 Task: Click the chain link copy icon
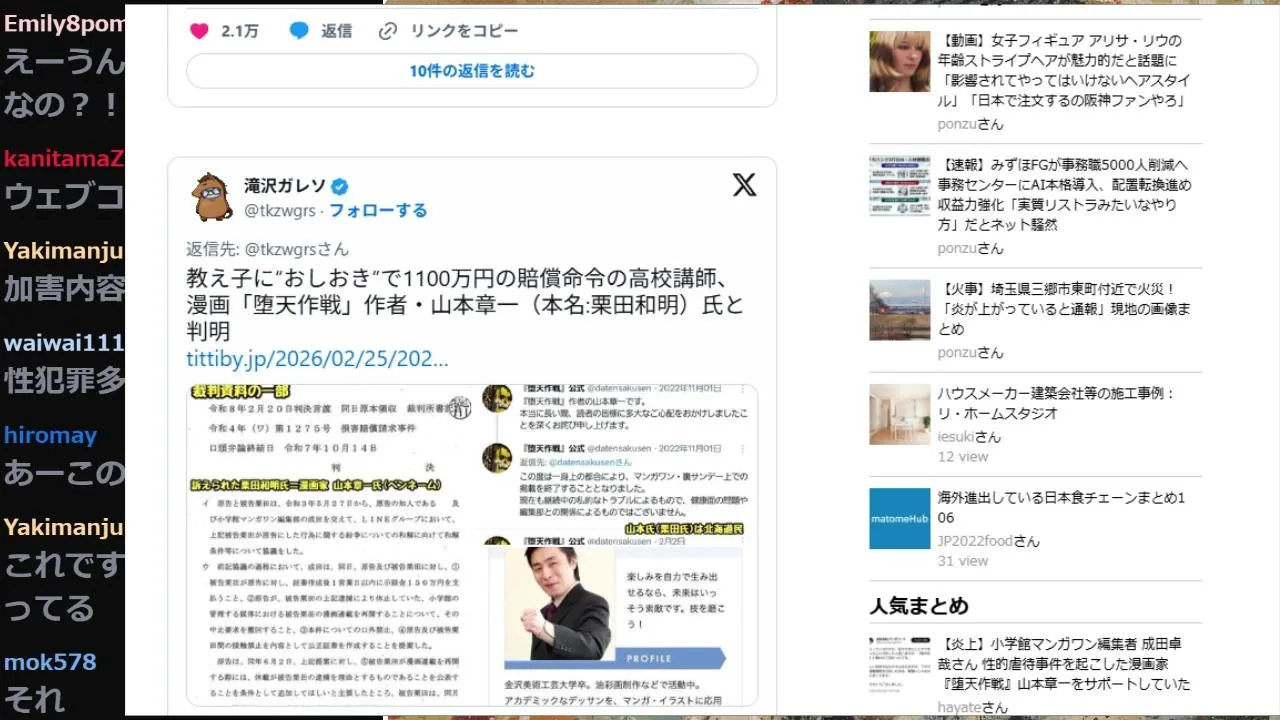coord(388,31)
